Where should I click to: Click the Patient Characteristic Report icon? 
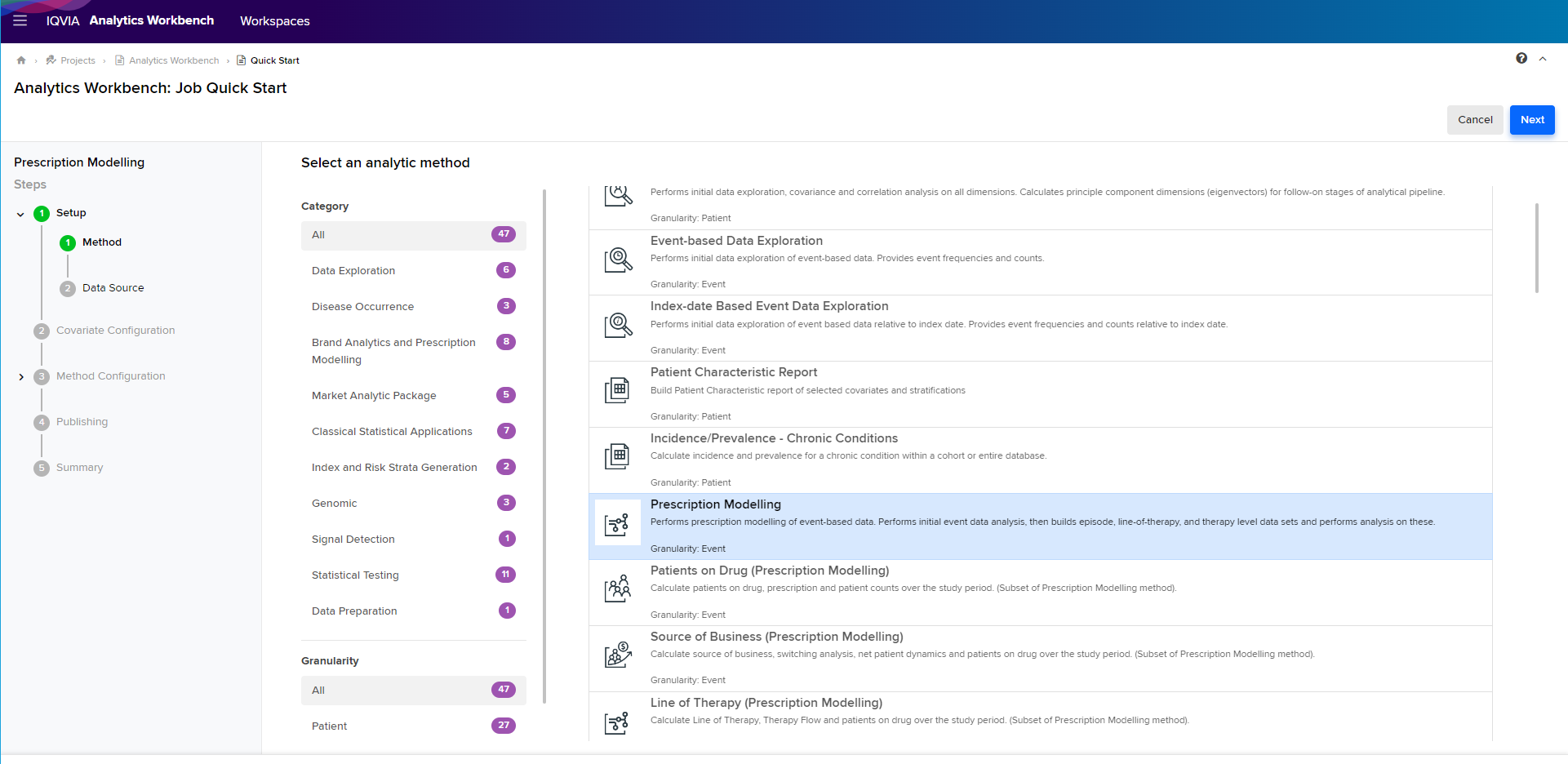pyautogui.click(x=618, y=390)
